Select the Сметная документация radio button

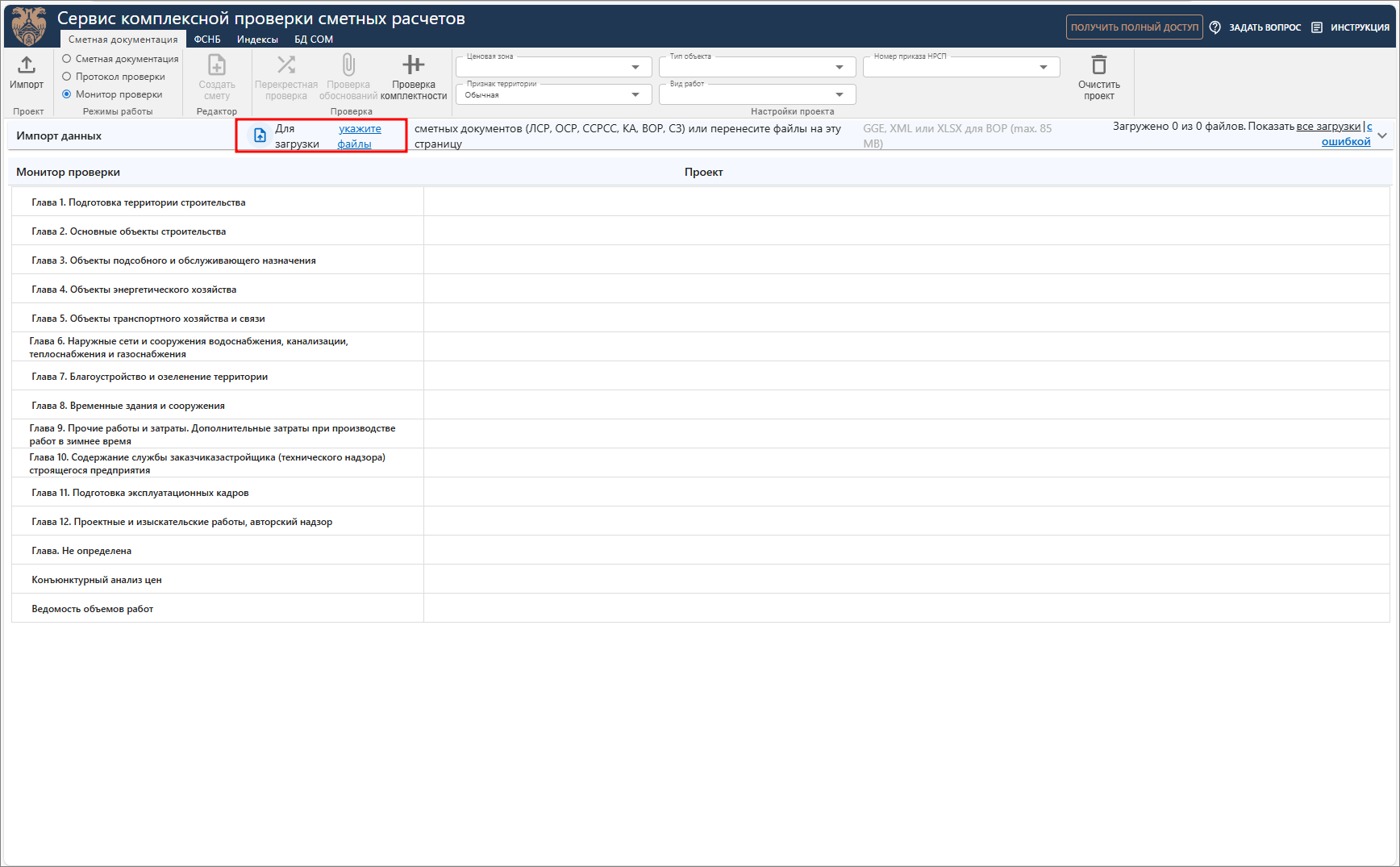(x=67, y=59)
